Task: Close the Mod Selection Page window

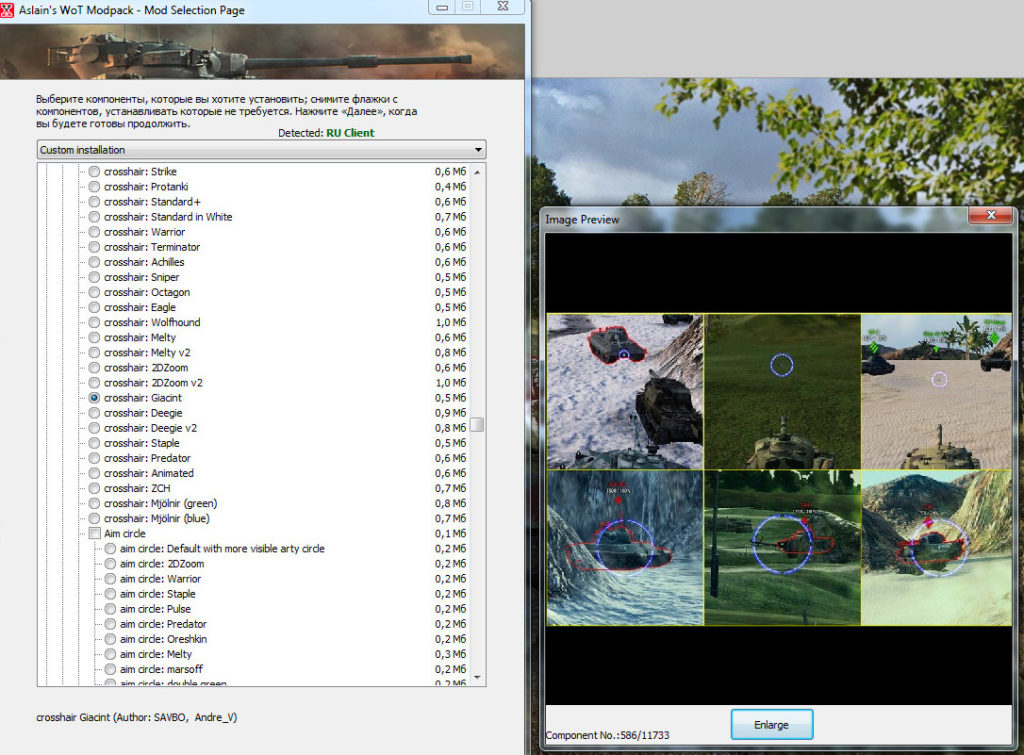Action: click(503, 7)
